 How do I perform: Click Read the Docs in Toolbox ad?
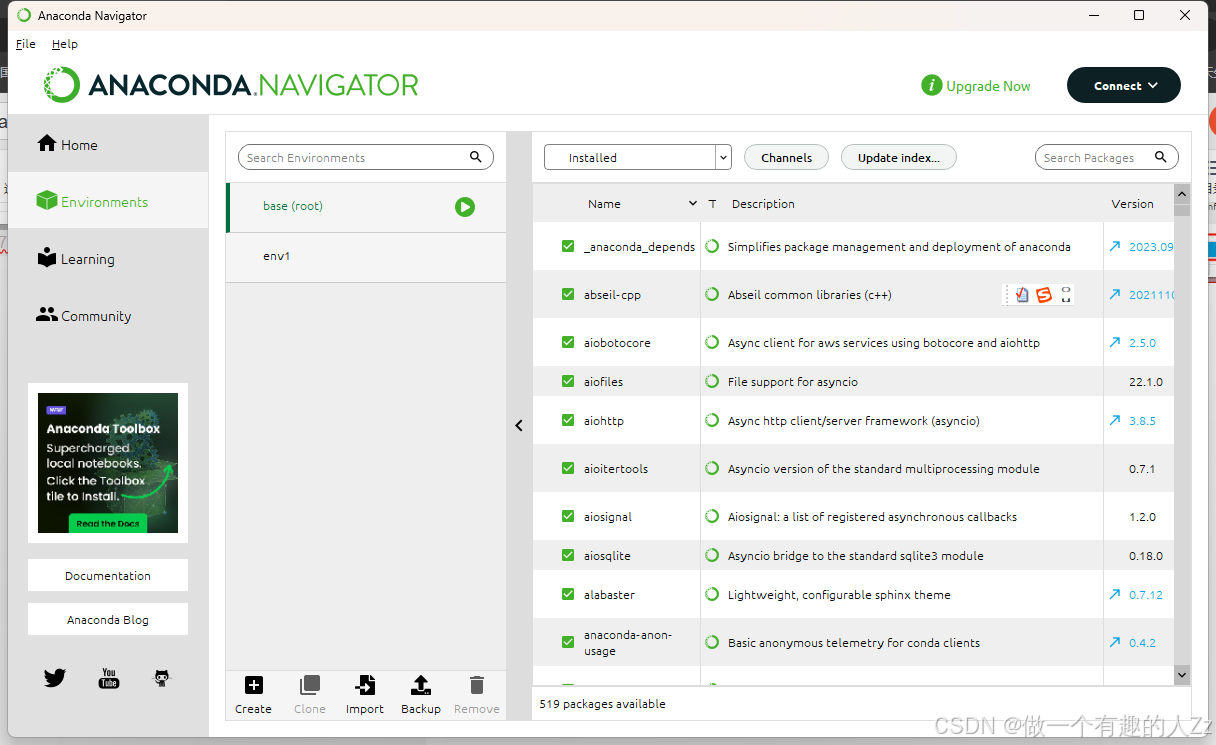pyautogui.click(x=109, y=523)
